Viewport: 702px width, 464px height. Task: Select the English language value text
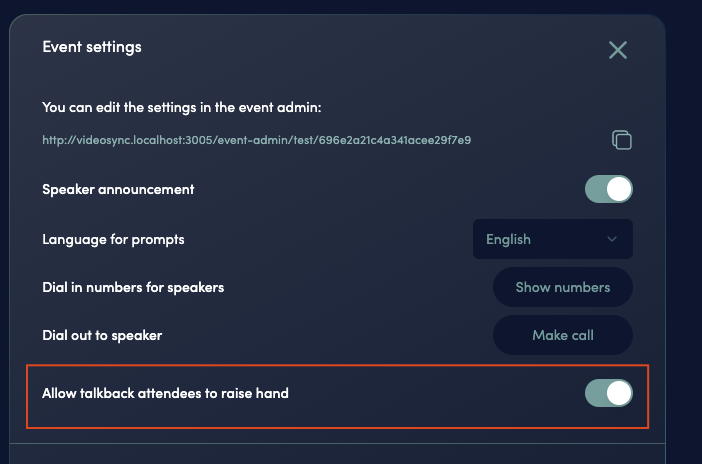[x=508, y=239]
